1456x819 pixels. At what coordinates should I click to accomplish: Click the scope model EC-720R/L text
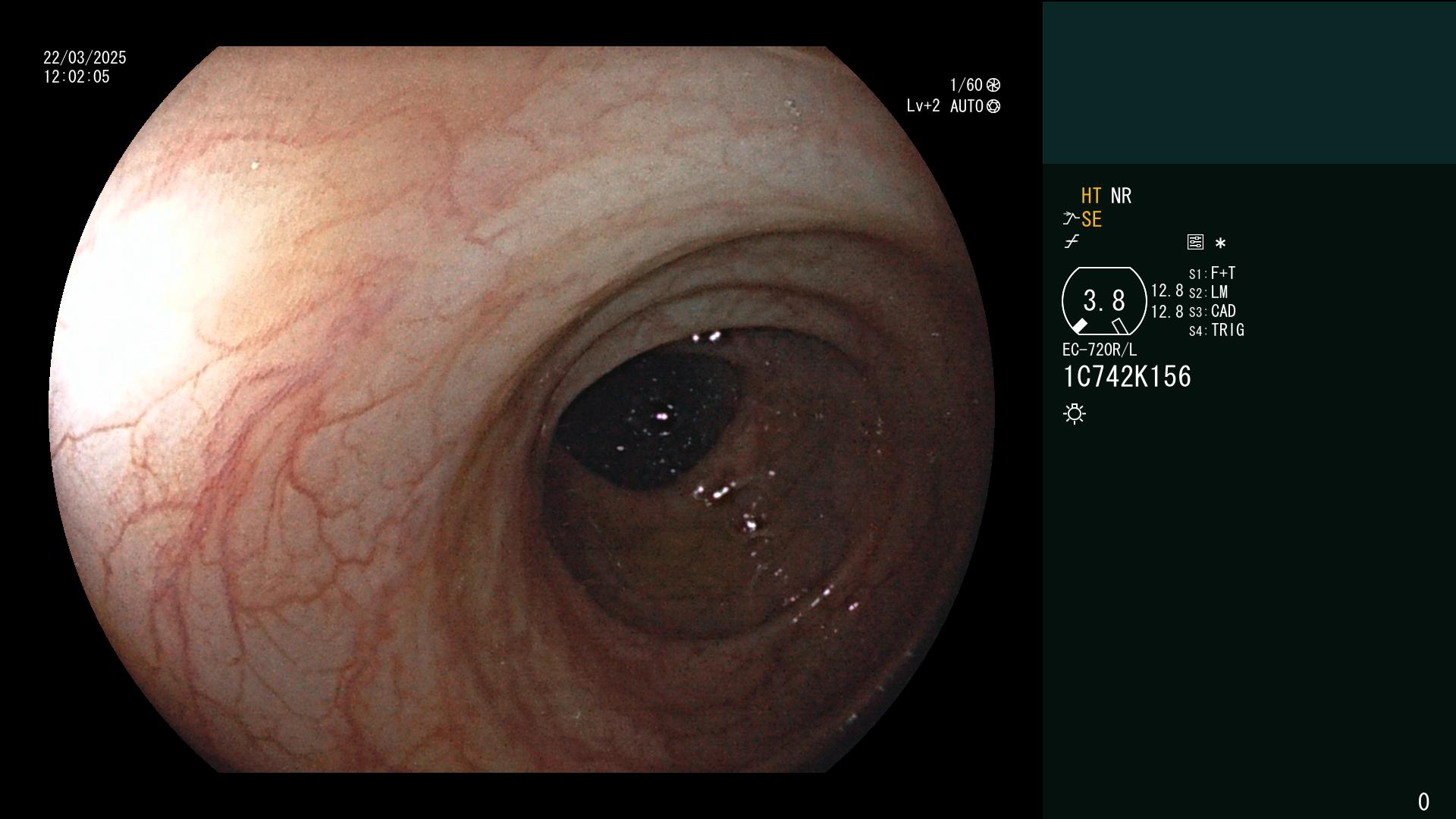(x=1100, y=350)
